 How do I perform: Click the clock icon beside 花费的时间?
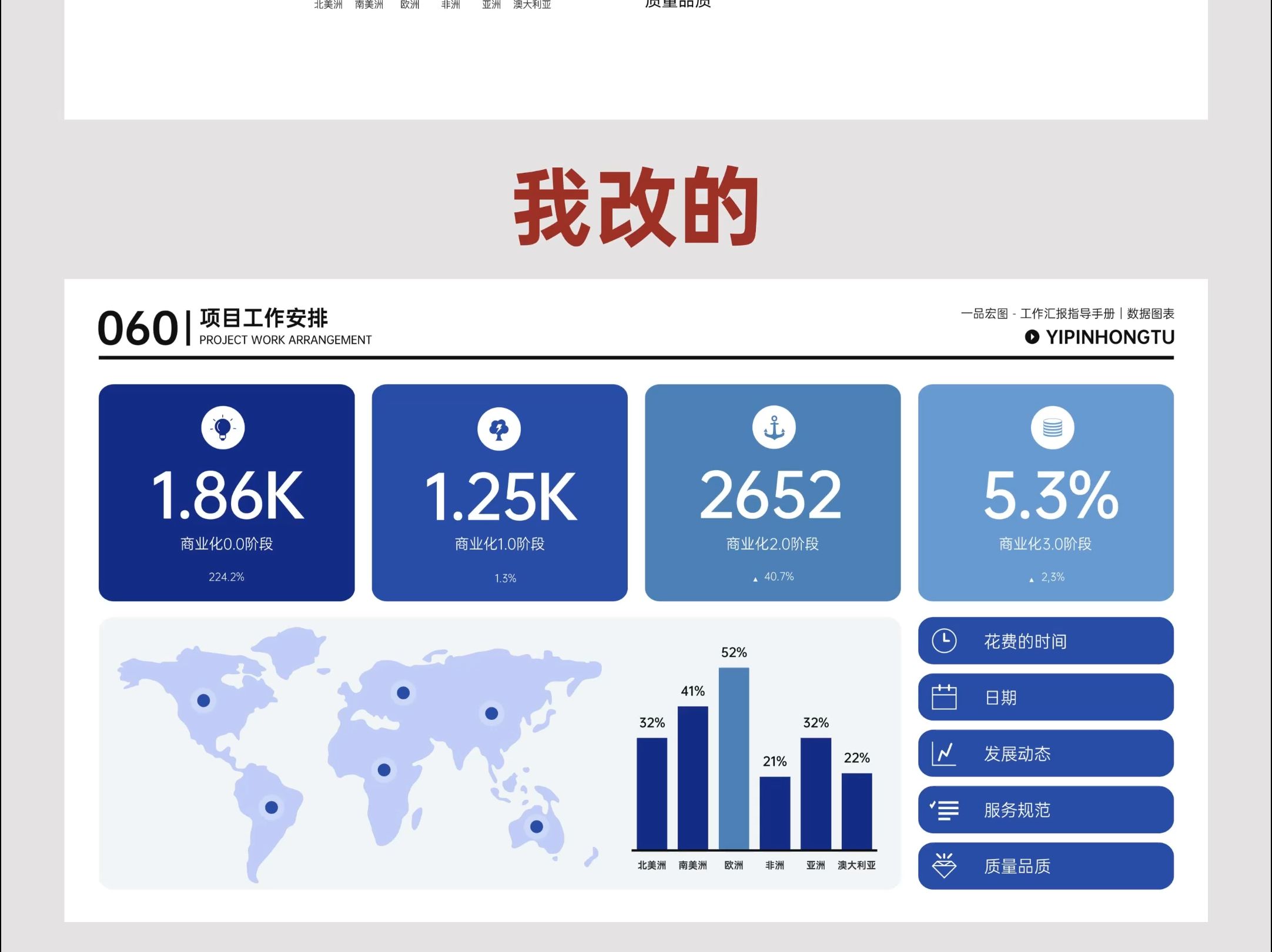(944, 641)
